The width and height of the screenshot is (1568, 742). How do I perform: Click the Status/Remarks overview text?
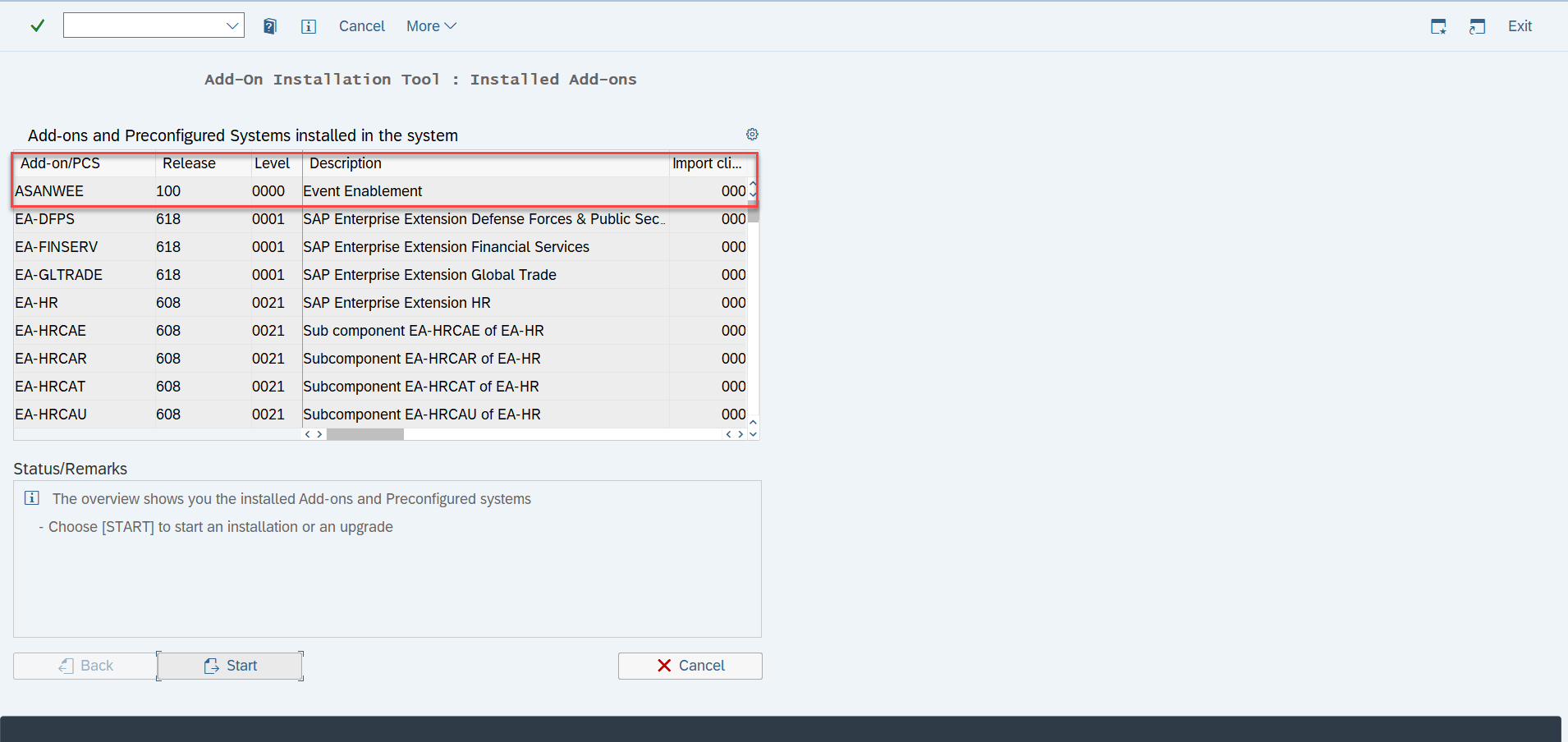pyautogui.click(x=291, y=499)
